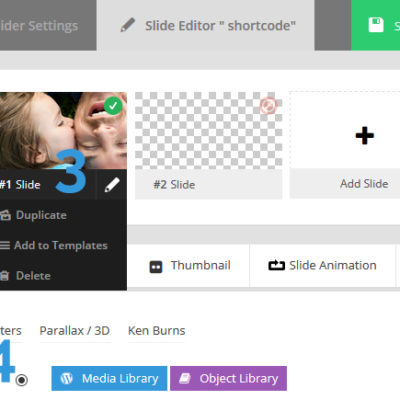The width and height of the screenshot is (400, 400).
Task: Click the green save floppy icon
Action: pos(376,25)
